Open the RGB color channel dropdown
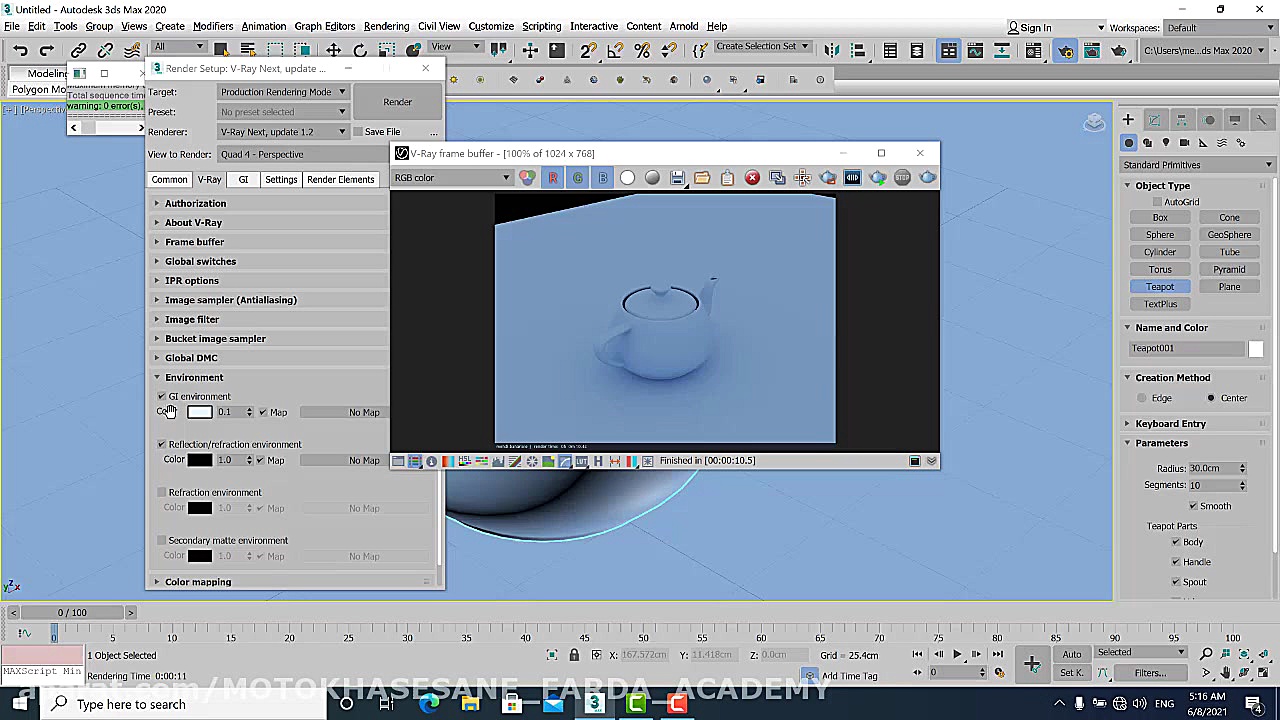Viewport: 1280px width, 720px height. (x=451, y=178)
